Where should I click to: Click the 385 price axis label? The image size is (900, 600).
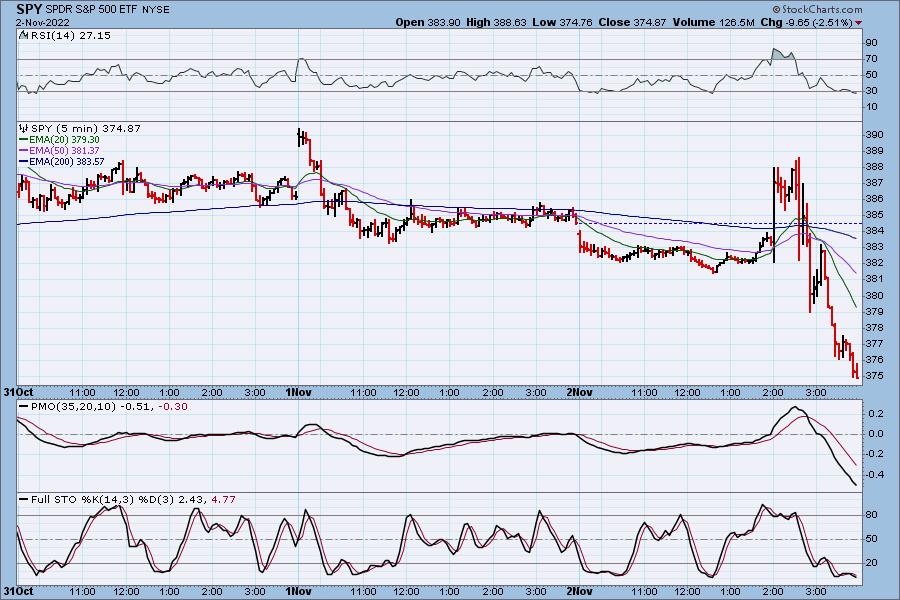tap(874, 215)
